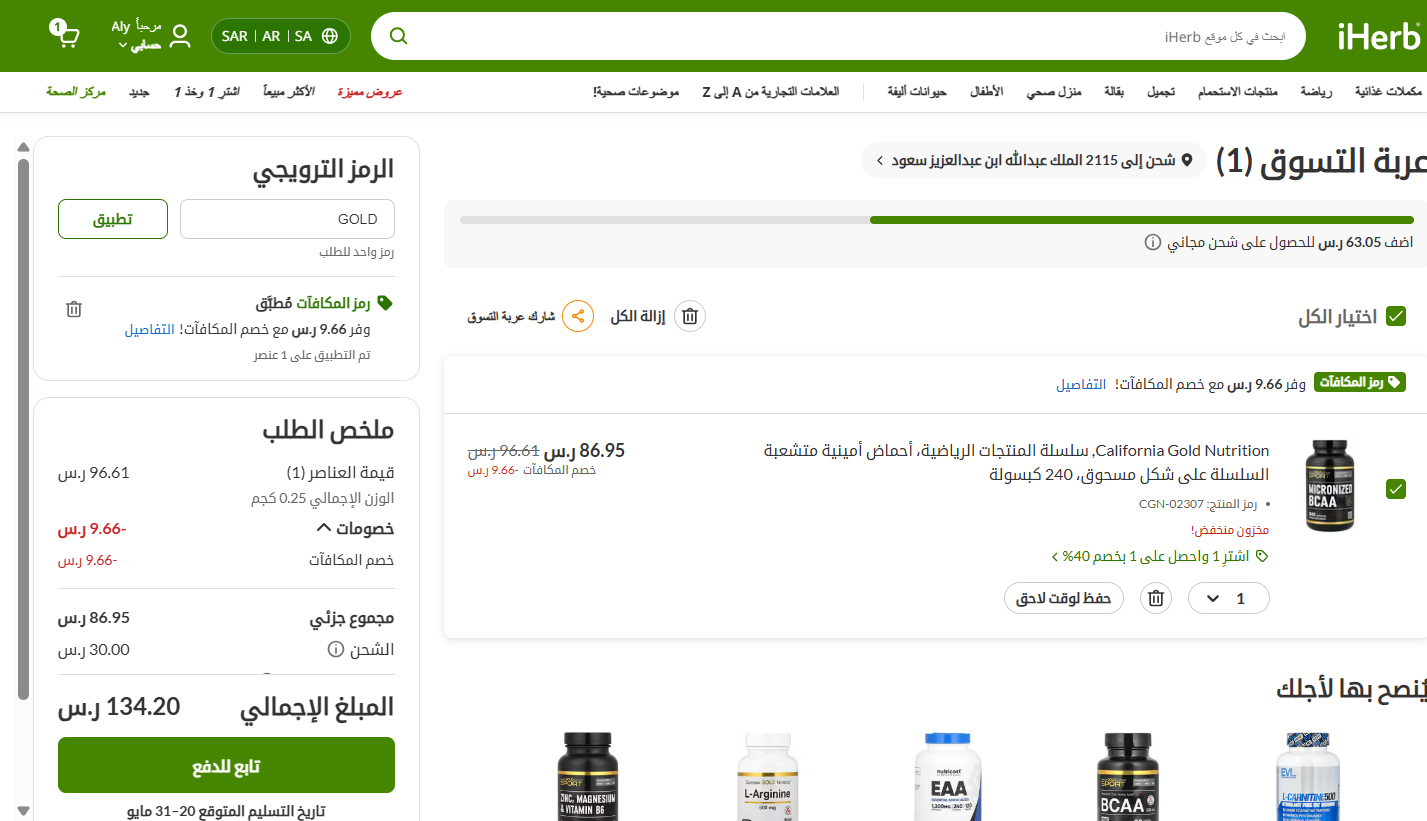The height and width of the screenshot is (821, 1427).
Task: Open the item quantity dropdown
Action: point(1229,598)
